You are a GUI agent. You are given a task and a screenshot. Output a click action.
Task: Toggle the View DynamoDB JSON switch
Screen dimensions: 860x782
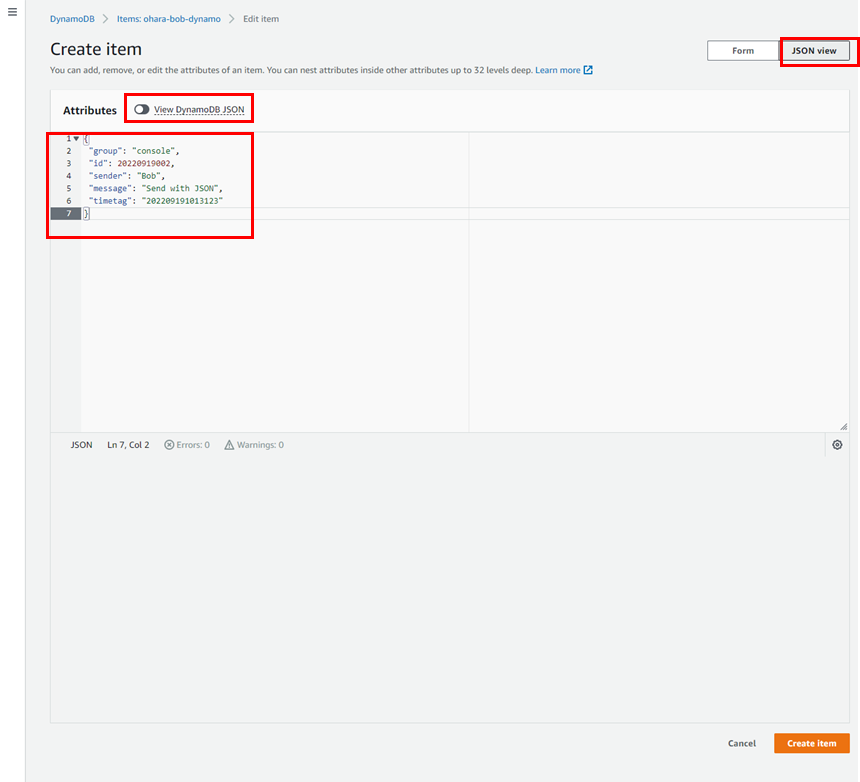coord(141,109)
